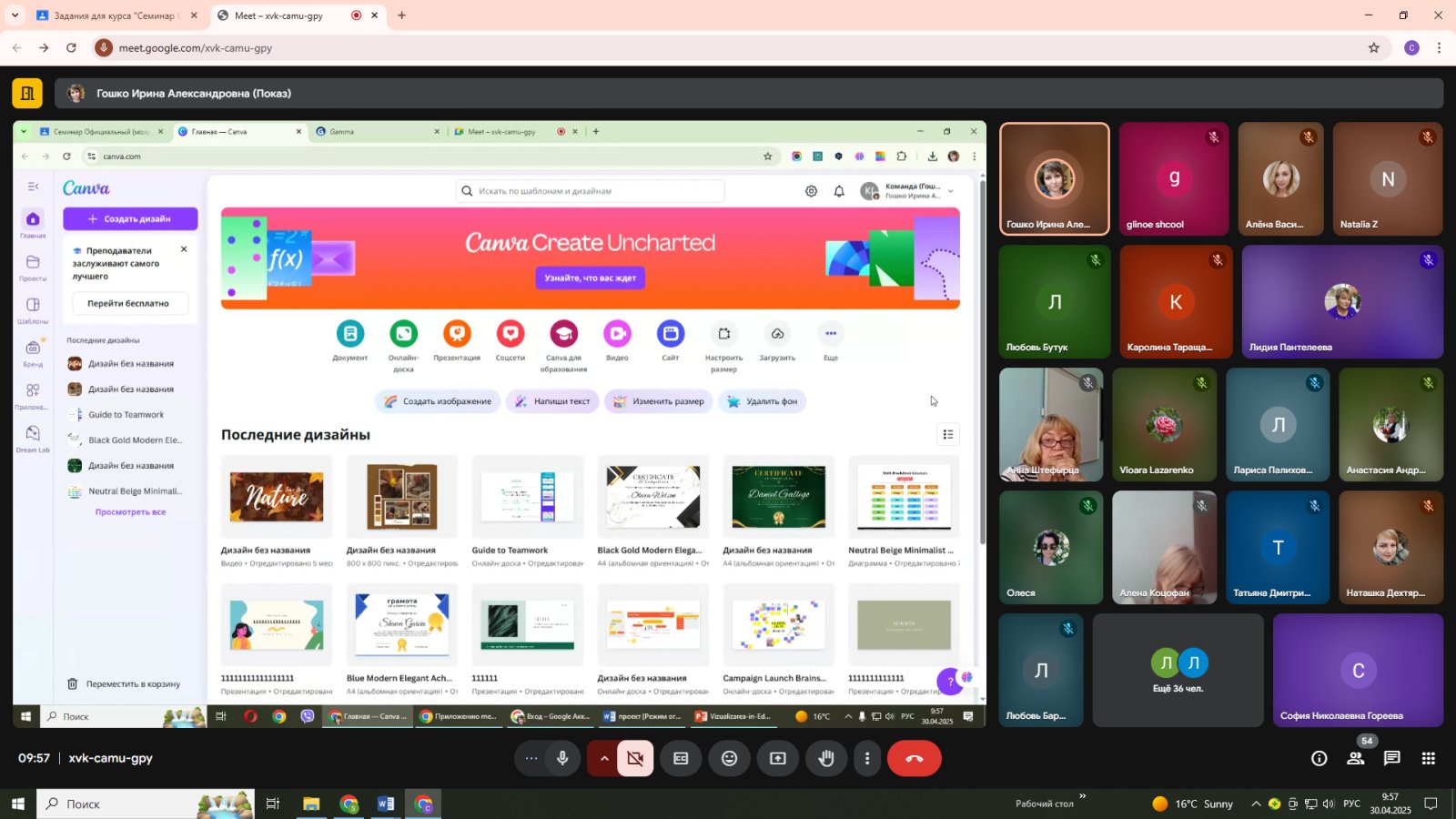Screen dimensions: 1456x819
Task: Click Просмотреть все link in recent designs
Action: 130,512
